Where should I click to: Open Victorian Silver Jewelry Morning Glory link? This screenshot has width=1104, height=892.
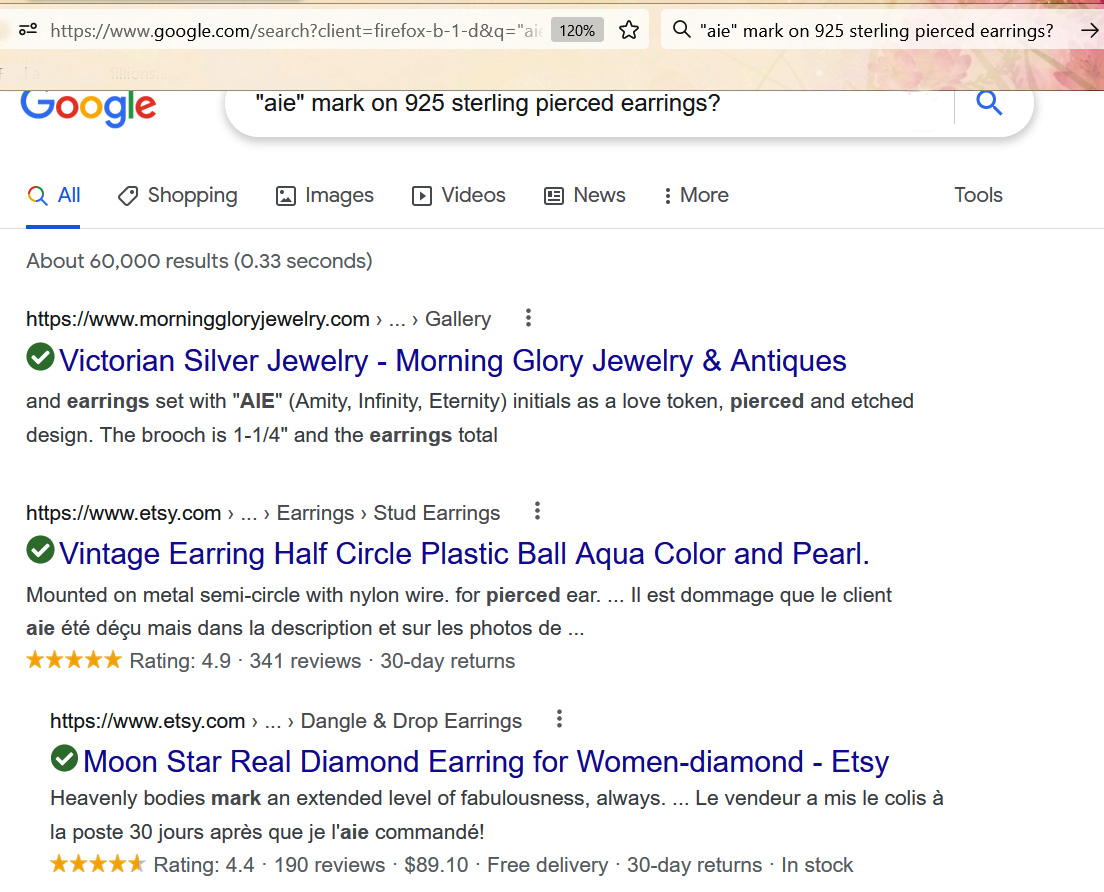(x=452, y=360)
